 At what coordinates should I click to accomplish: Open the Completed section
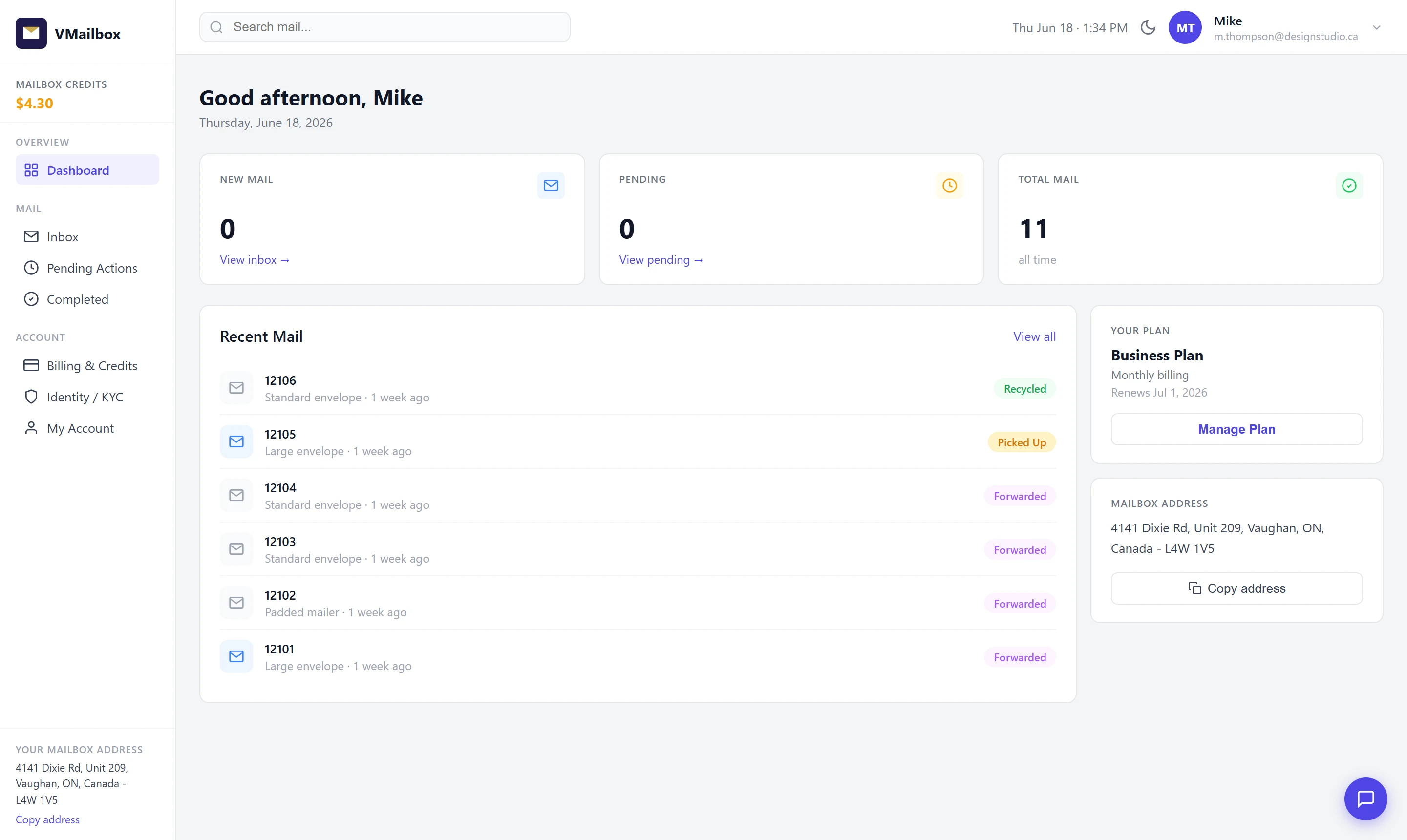(x=87, y=299)
